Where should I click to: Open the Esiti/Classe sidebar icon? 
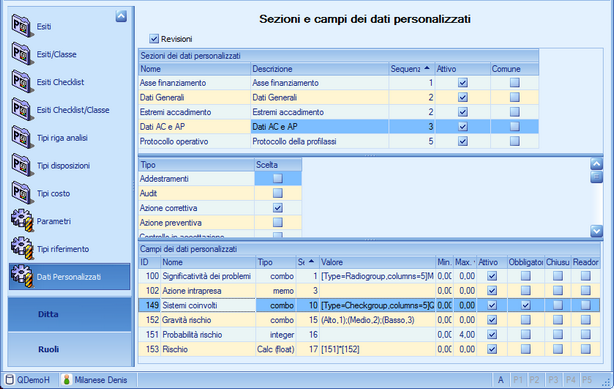pyautogui.click(x=21, y=54)
